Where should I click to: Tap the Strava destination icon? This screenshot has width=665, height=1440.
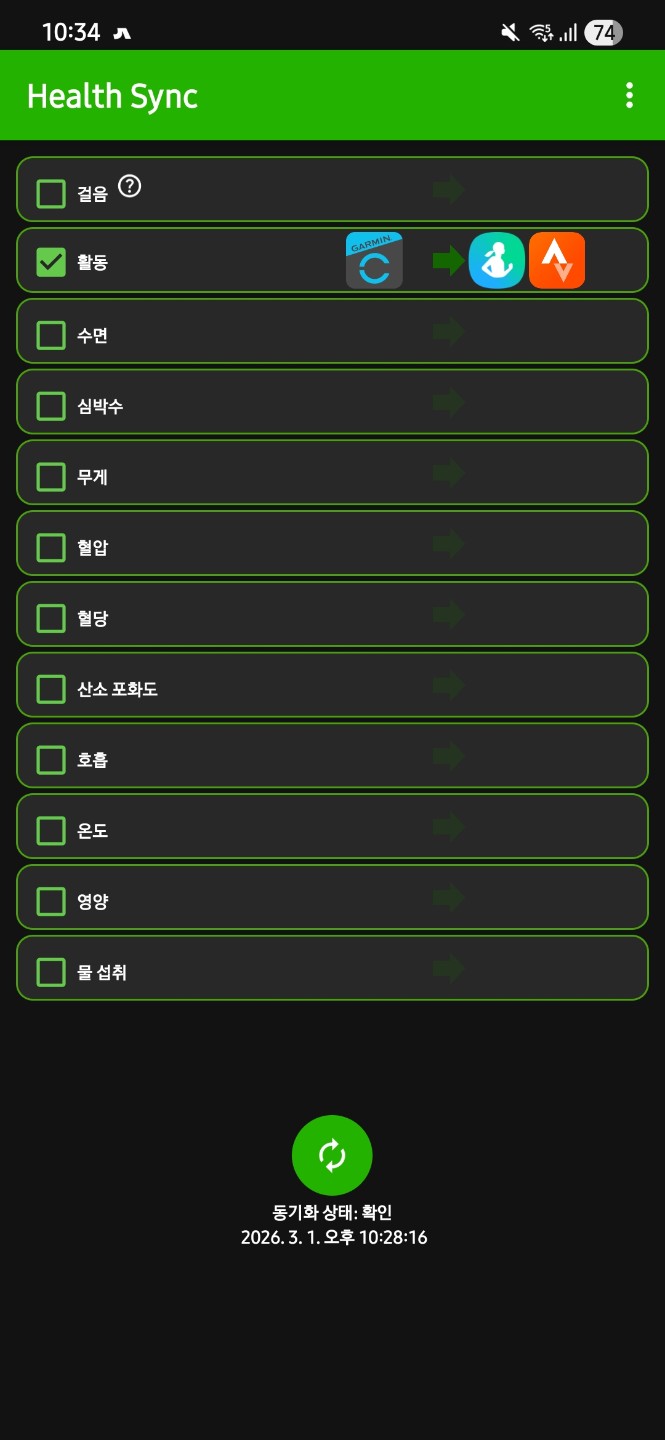557,261
